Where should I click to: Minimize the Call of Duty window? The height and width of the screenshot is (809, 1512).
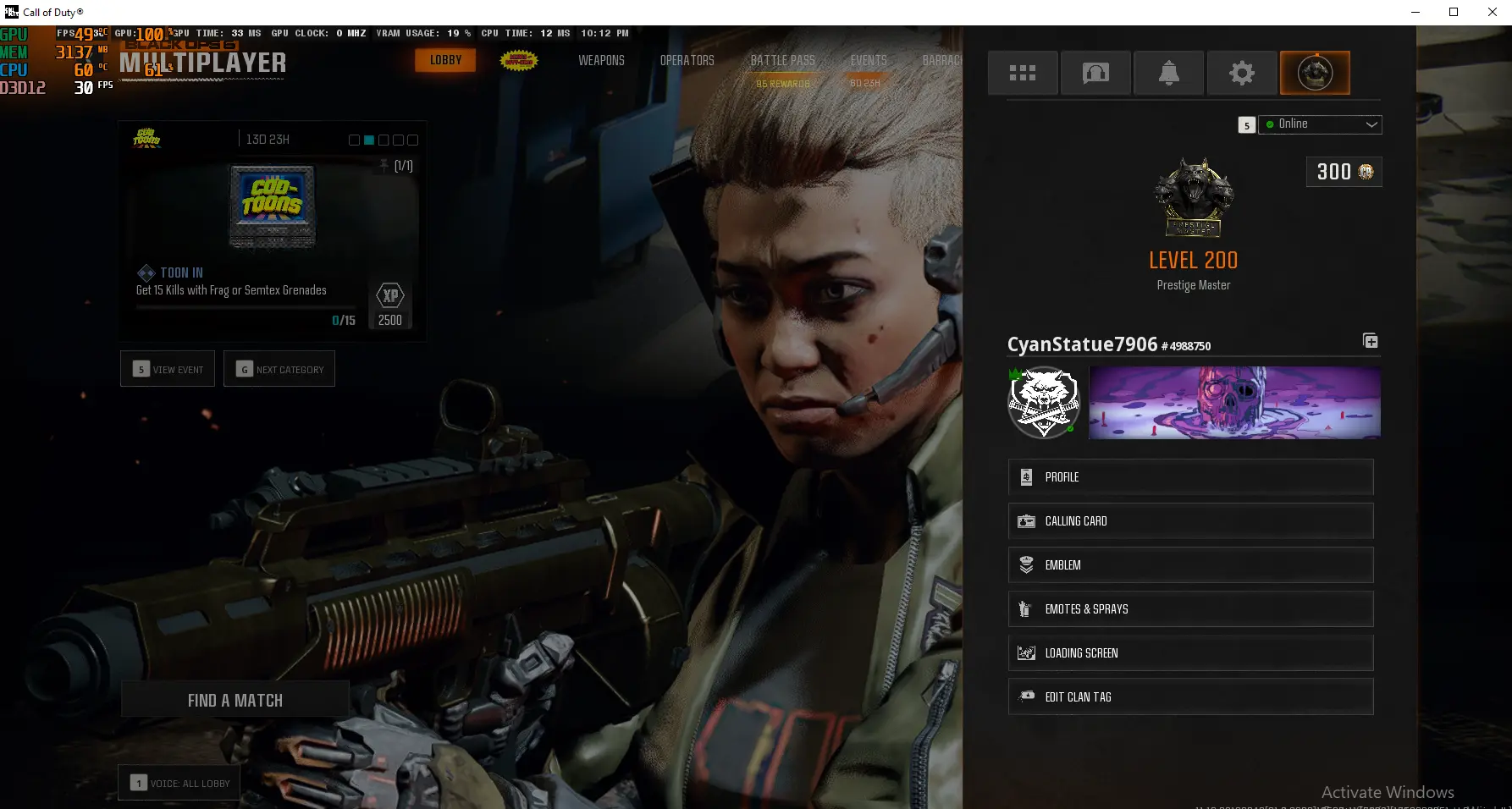tap(1415, 12)
